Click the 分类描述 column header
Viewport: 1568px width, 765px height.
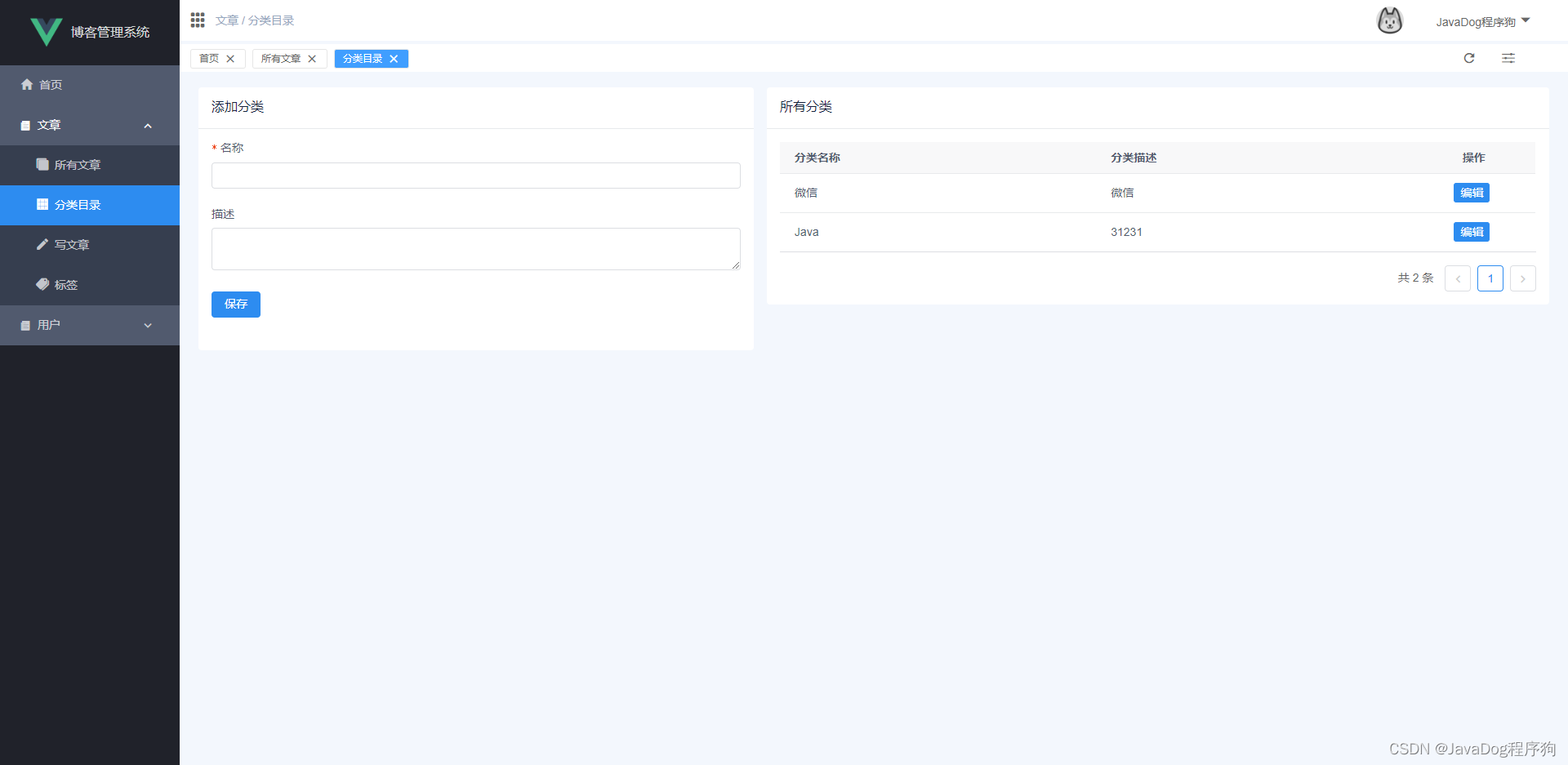[1134, 158]
